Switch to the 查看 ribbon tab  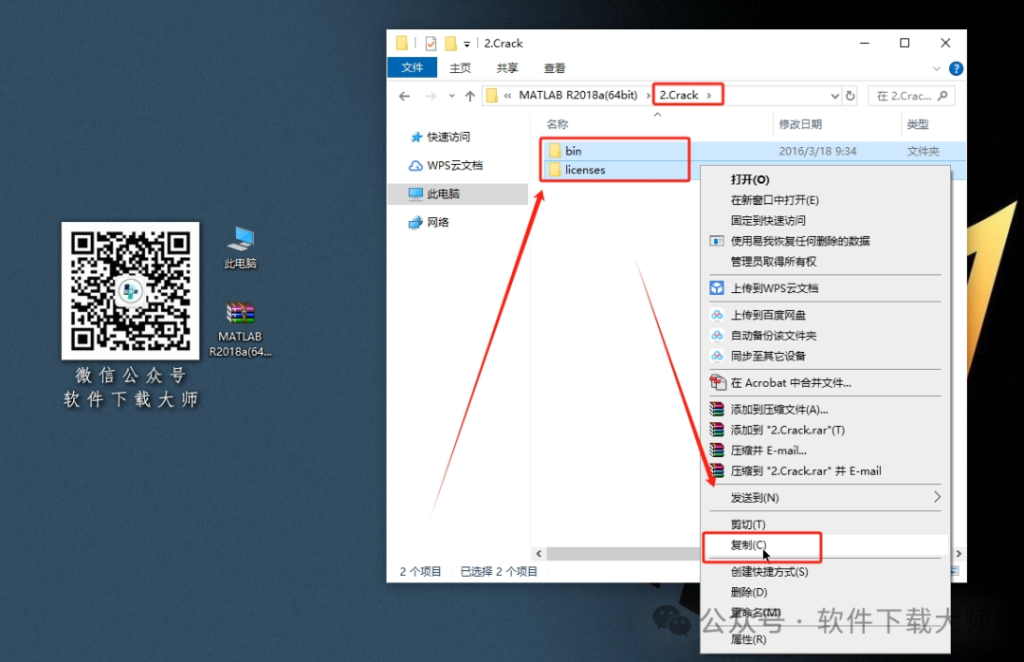(554, 68)
